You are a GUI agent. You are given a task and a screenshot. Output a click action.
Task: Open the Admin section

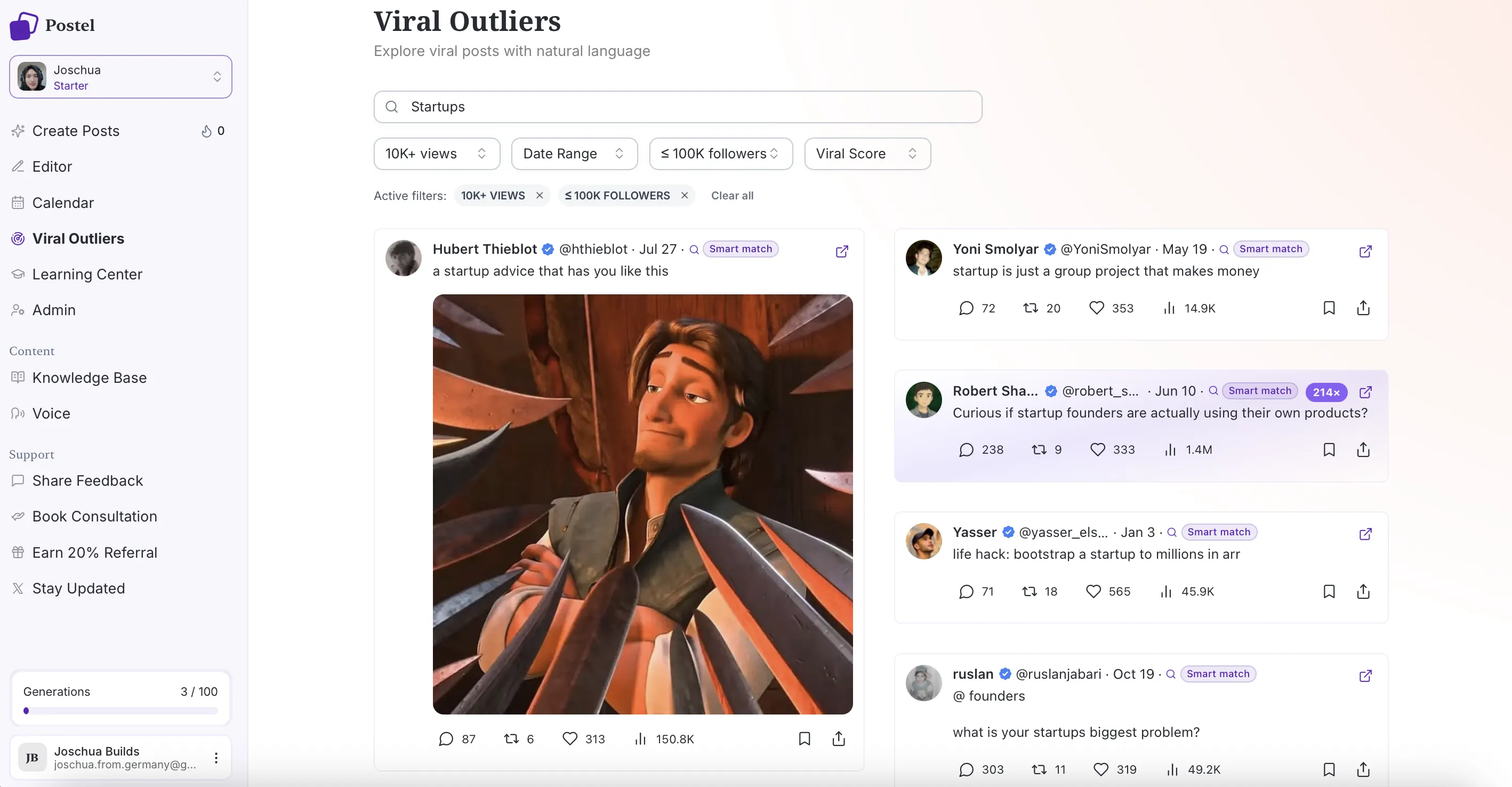[x=53, y=310]
